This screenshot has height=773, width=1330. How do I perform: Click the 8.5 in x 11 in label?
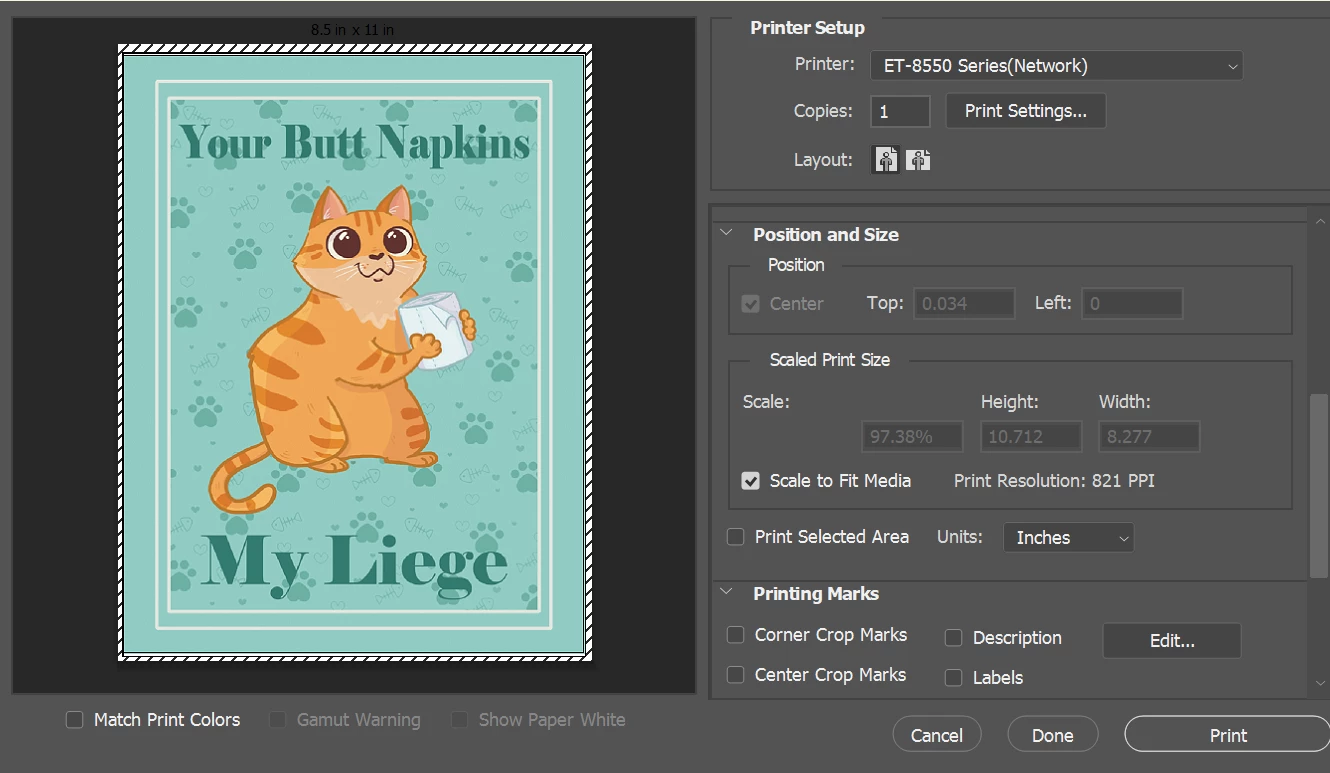coord(353,30)
